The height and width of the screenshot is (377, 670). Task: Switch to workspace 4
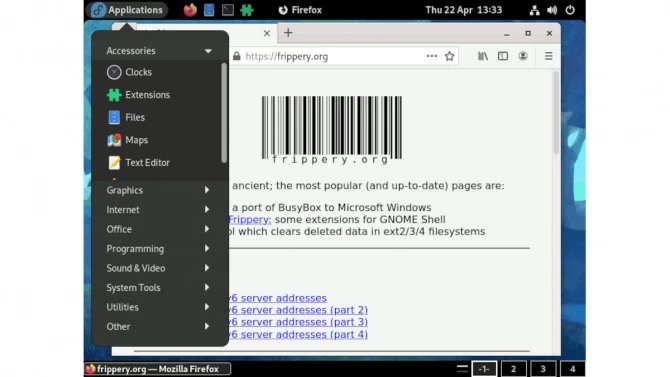pyautogui.click(x=572, y=369)
